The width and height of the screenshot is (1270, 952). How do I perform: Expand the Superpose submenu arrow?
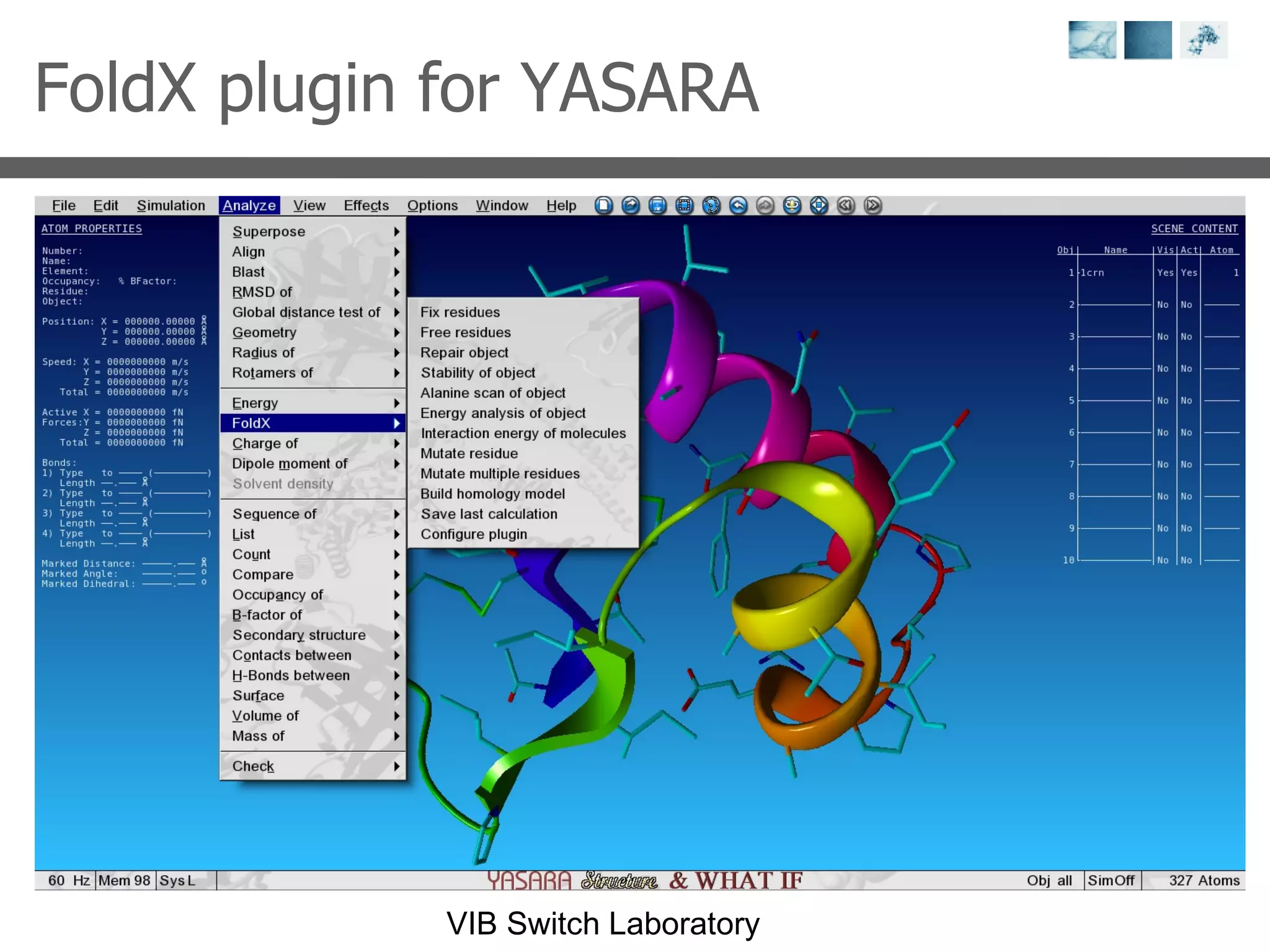[397, 231]
